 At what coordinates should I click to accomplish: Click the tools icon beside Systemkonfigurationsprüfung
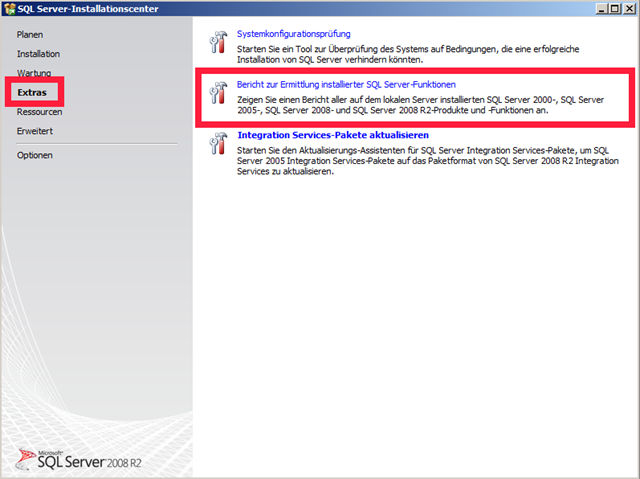[218, 42]
